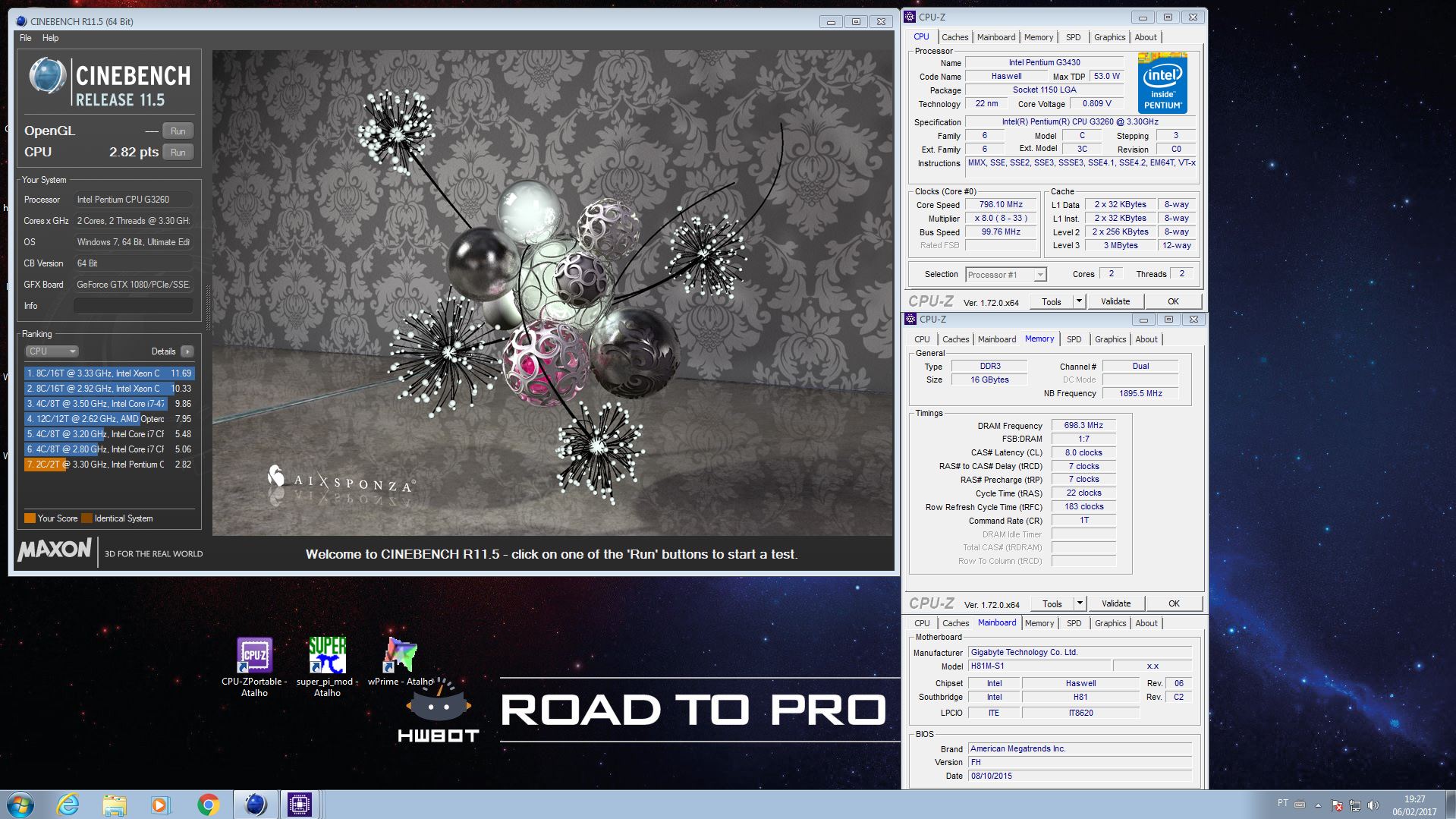Click the volume speaker tray icon
The width and height of the screenshot is (1456, 819).
1373,805
